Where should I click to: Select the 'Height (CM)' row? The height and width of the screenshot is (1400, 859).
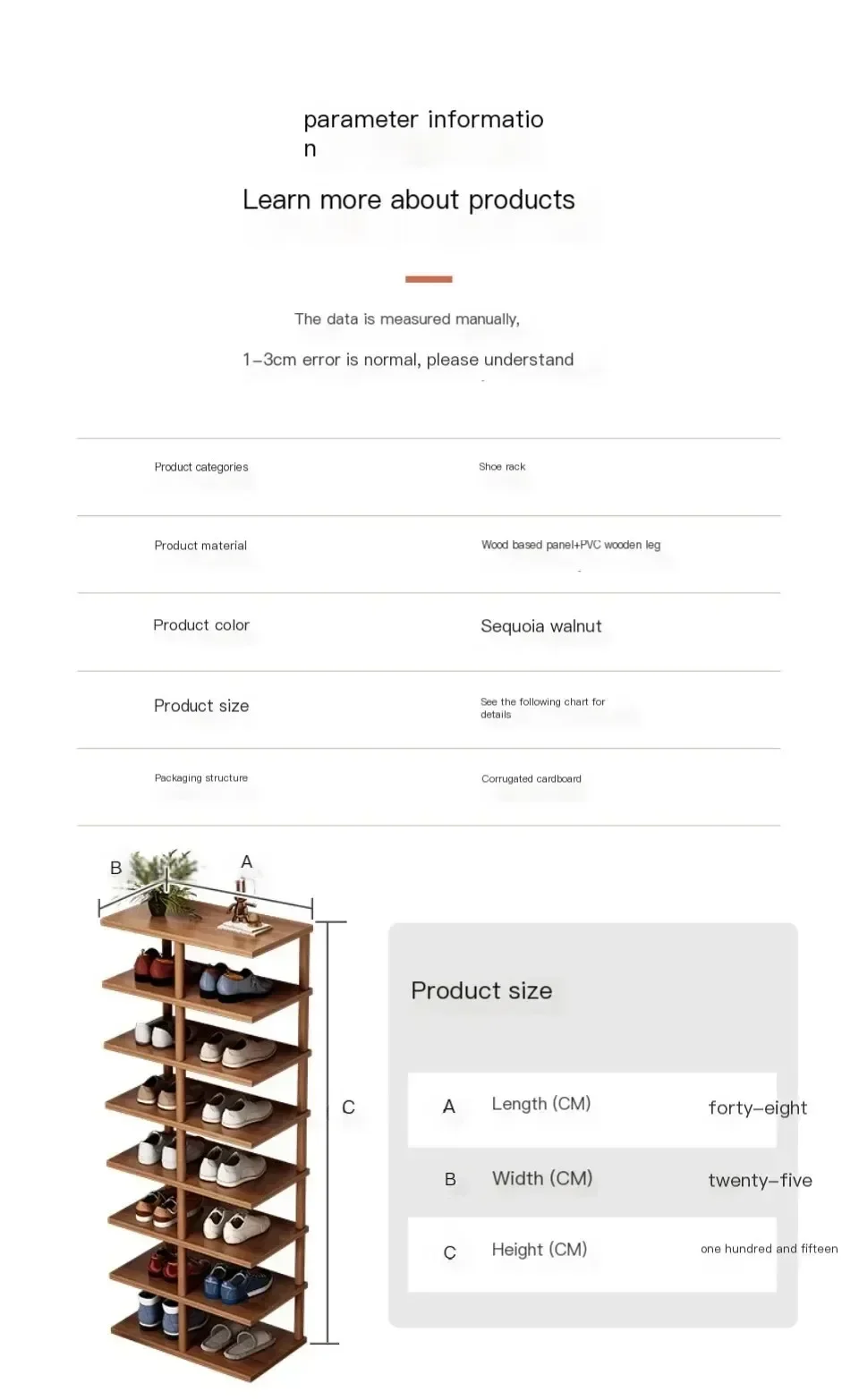[592, 1254]
